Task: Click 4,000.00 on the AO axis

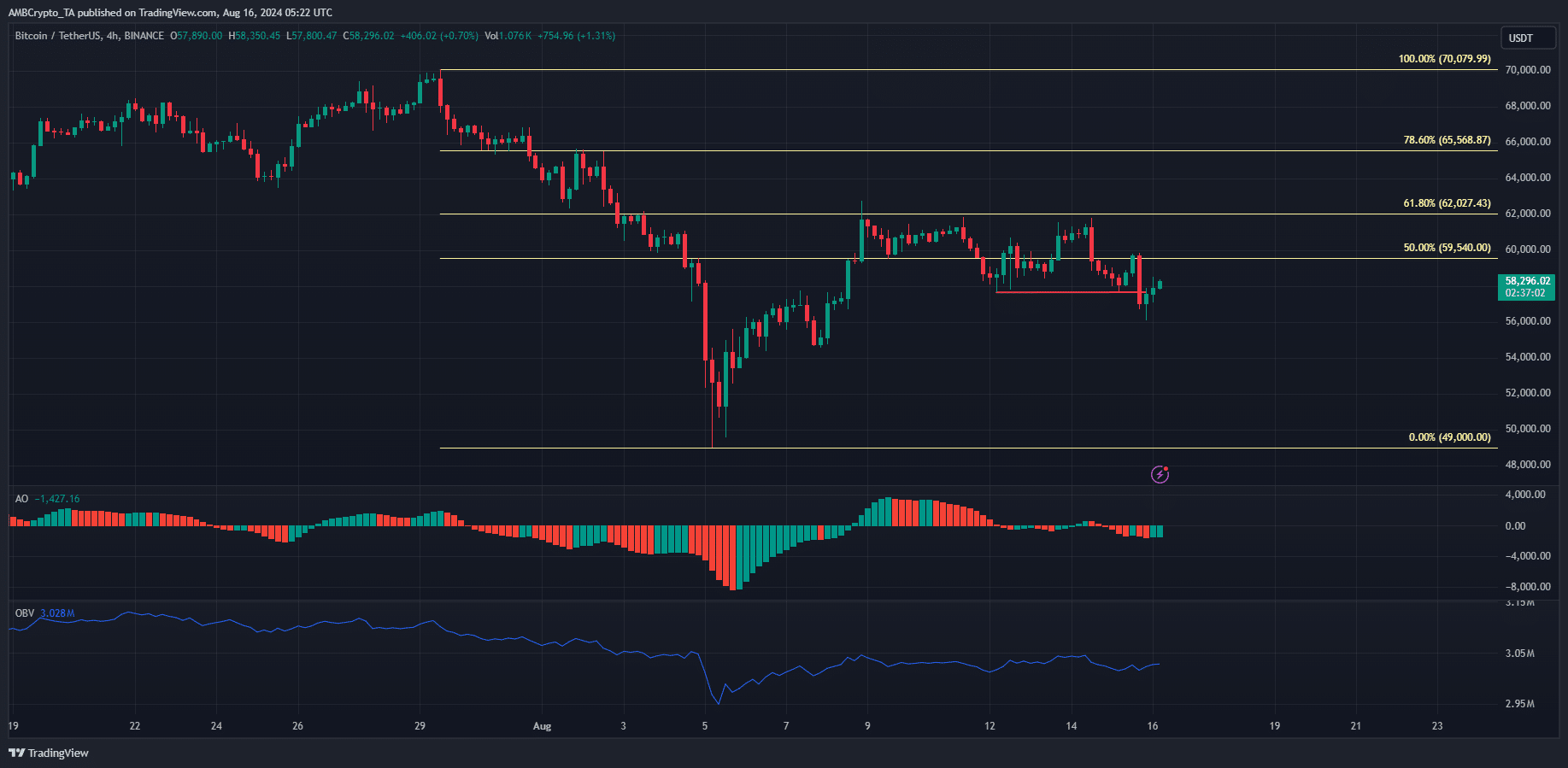Action: point(1525,495)
